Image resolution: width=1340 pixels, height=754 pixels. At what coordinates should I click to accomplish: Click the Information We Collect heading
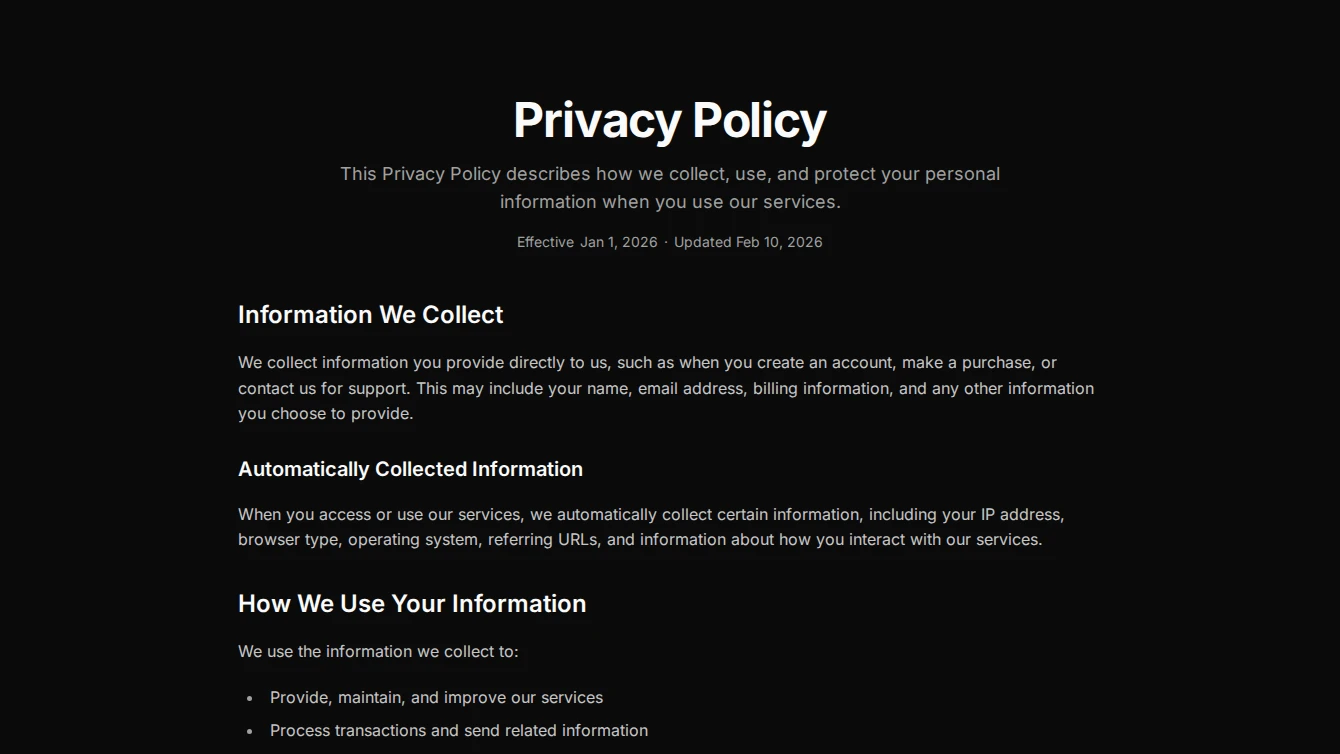tap(370, 315)
